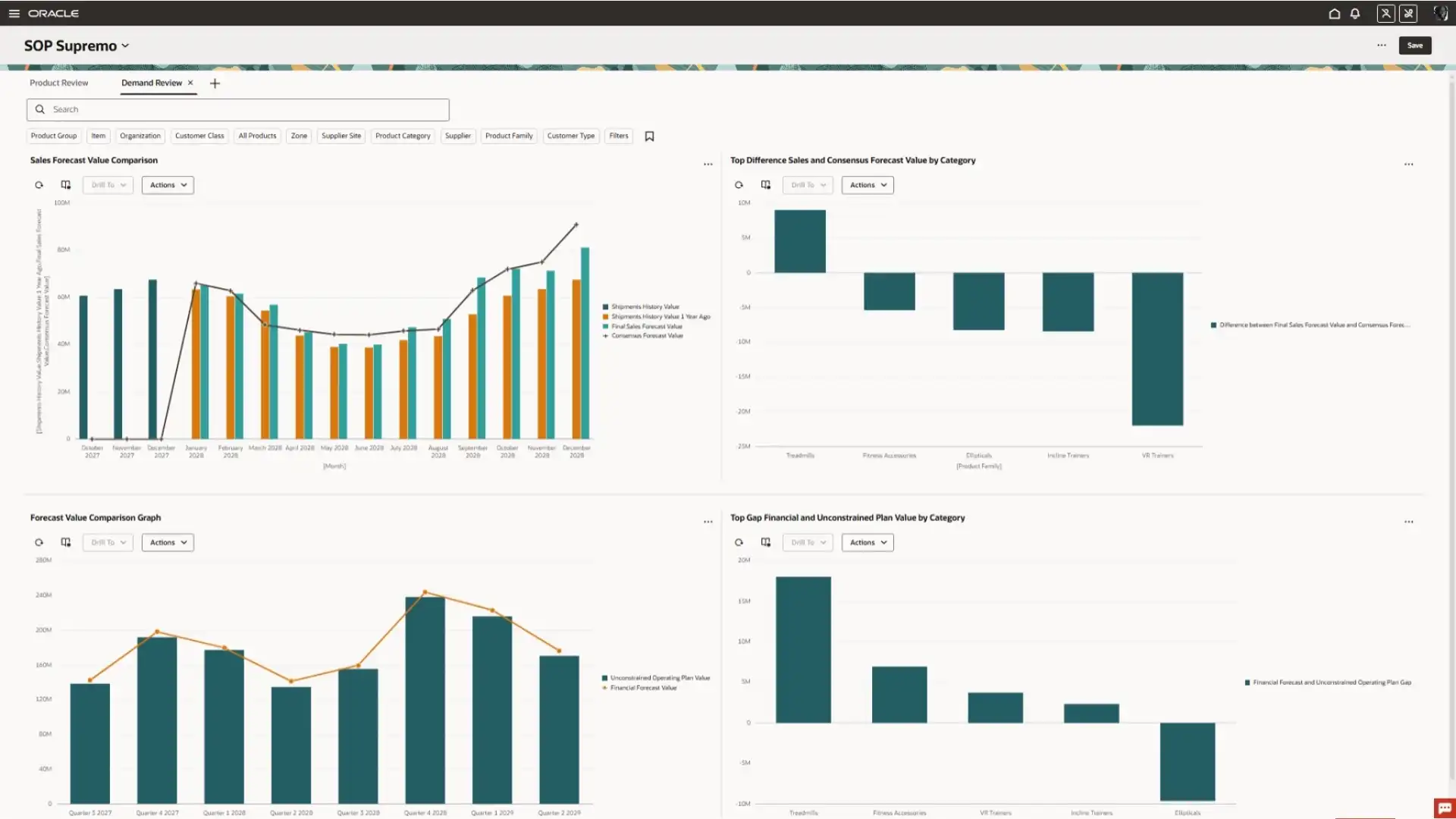Expand the SOP Supremo title dropdown

click(x=125, y=46)
